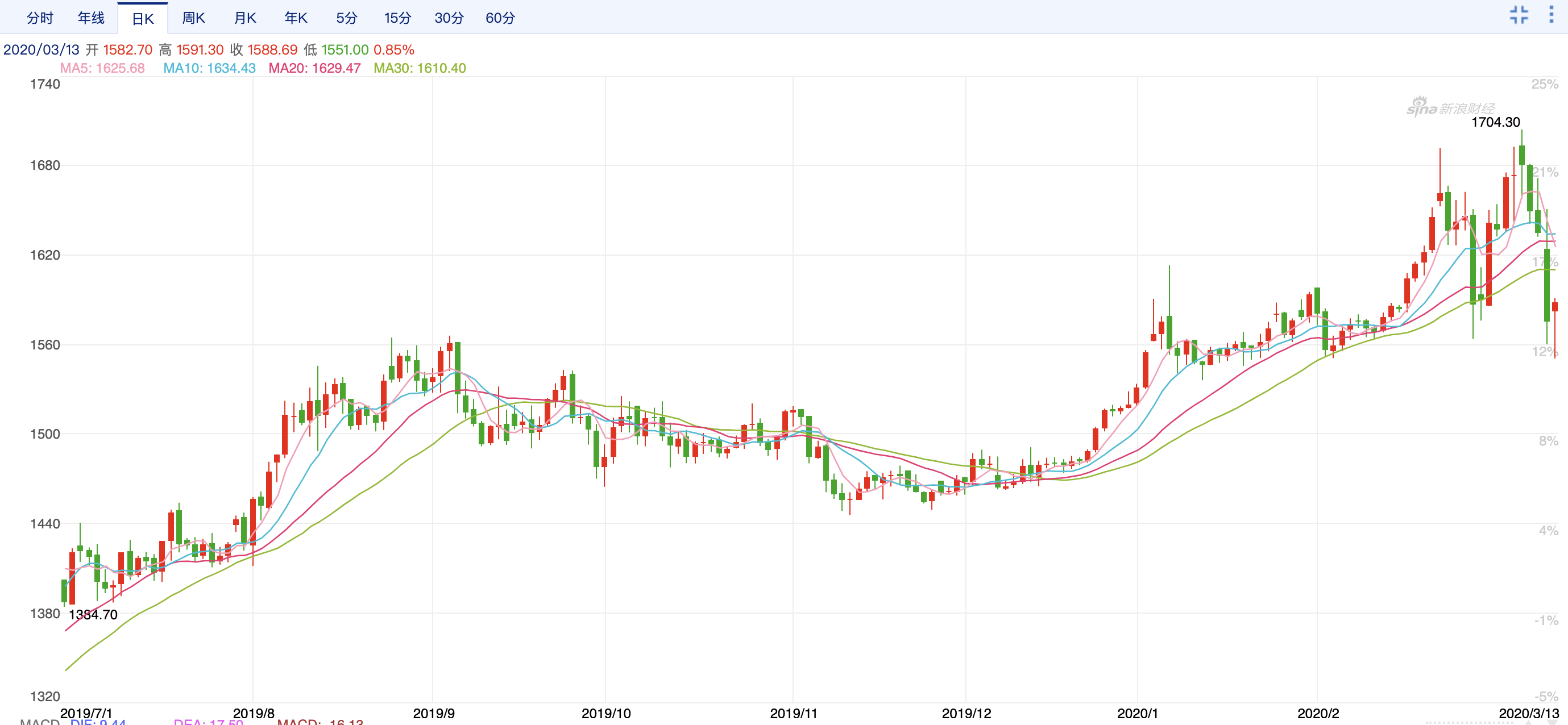Click the 2020/1 date axis label
This screenshot has height=725, width=1568.
pos(1138,714)
